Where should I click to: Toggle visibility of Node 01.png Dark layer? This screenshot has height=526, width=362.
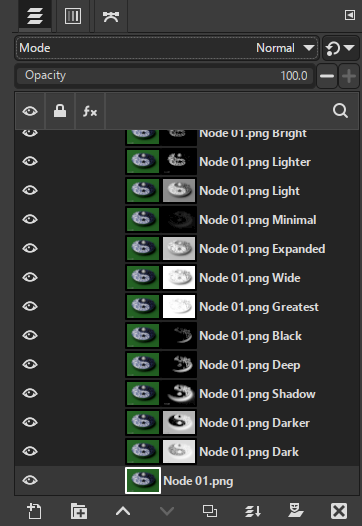pyautogui.click(x=30, y=451)
